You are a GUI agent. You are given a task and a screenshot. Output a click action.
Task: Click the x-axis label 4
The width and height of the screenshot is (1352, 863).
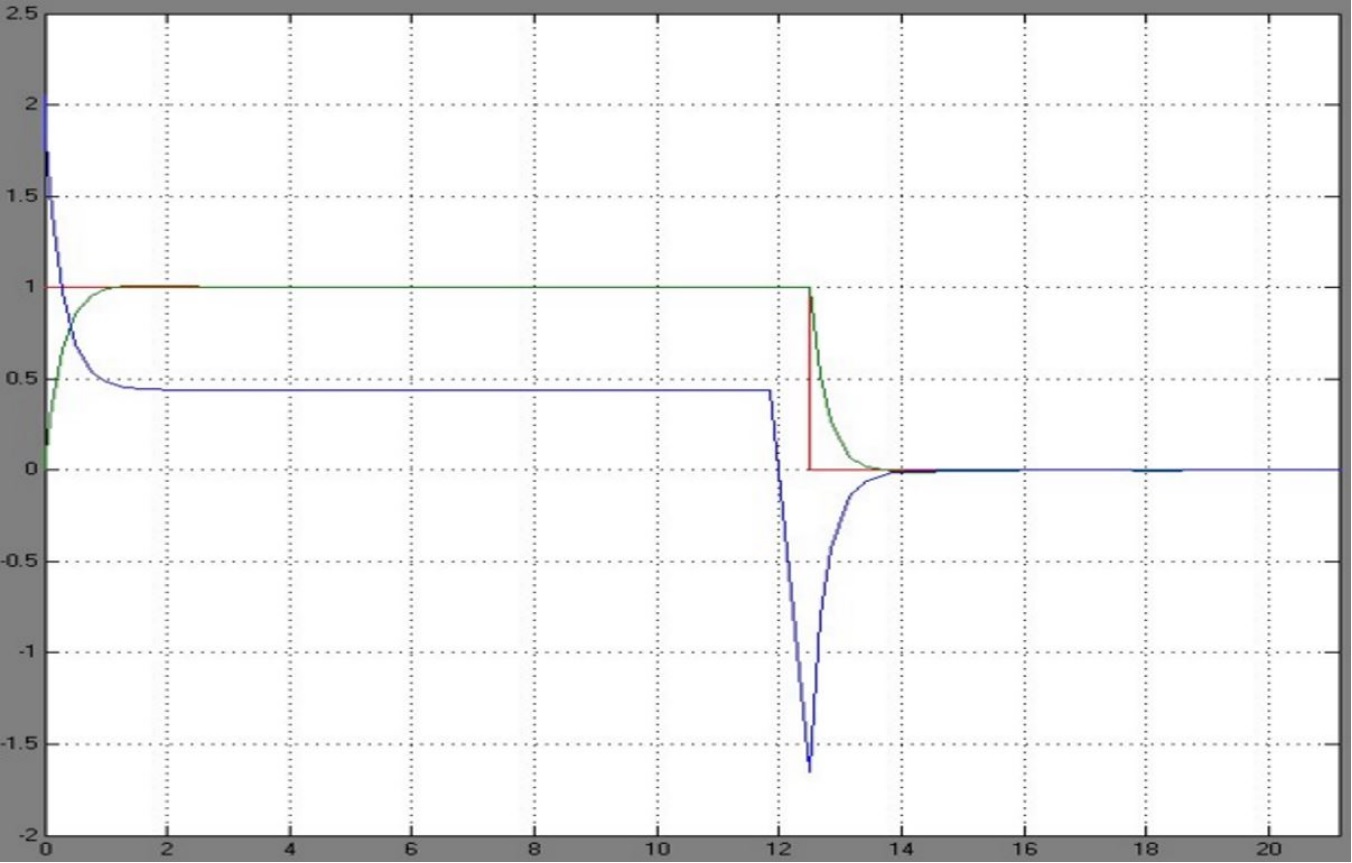289,852
